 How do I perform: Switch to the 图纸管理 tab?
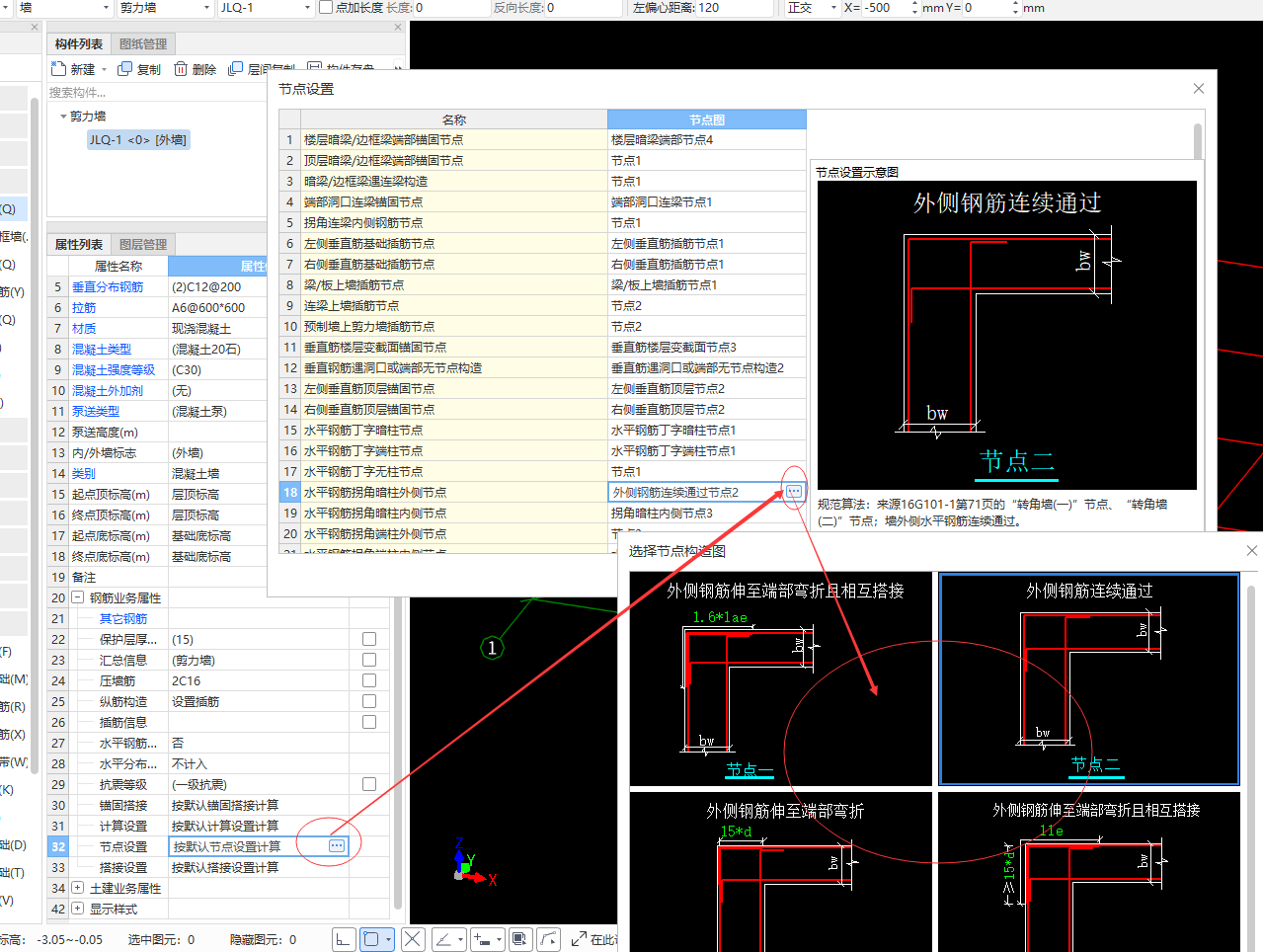[x=143, y=43]
